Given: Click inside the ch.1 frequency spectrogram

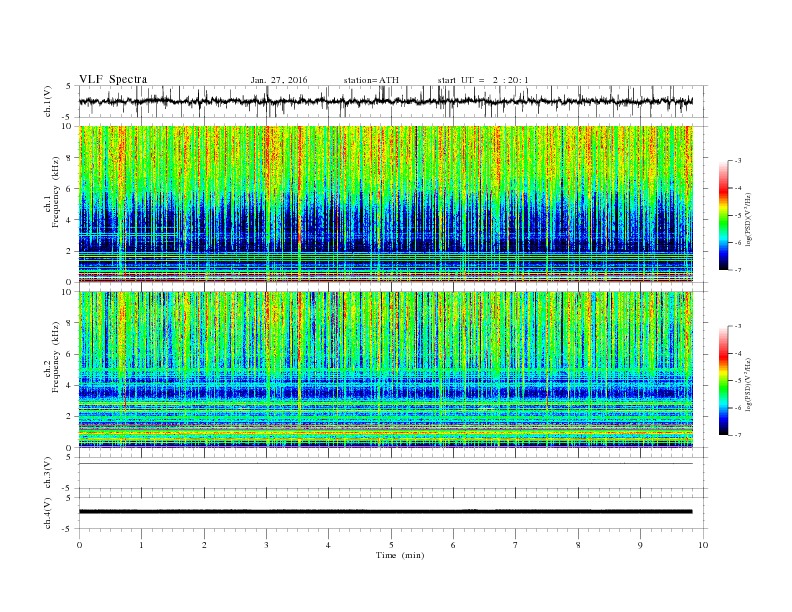Looking at the screenshot, I should pos(386,204).
